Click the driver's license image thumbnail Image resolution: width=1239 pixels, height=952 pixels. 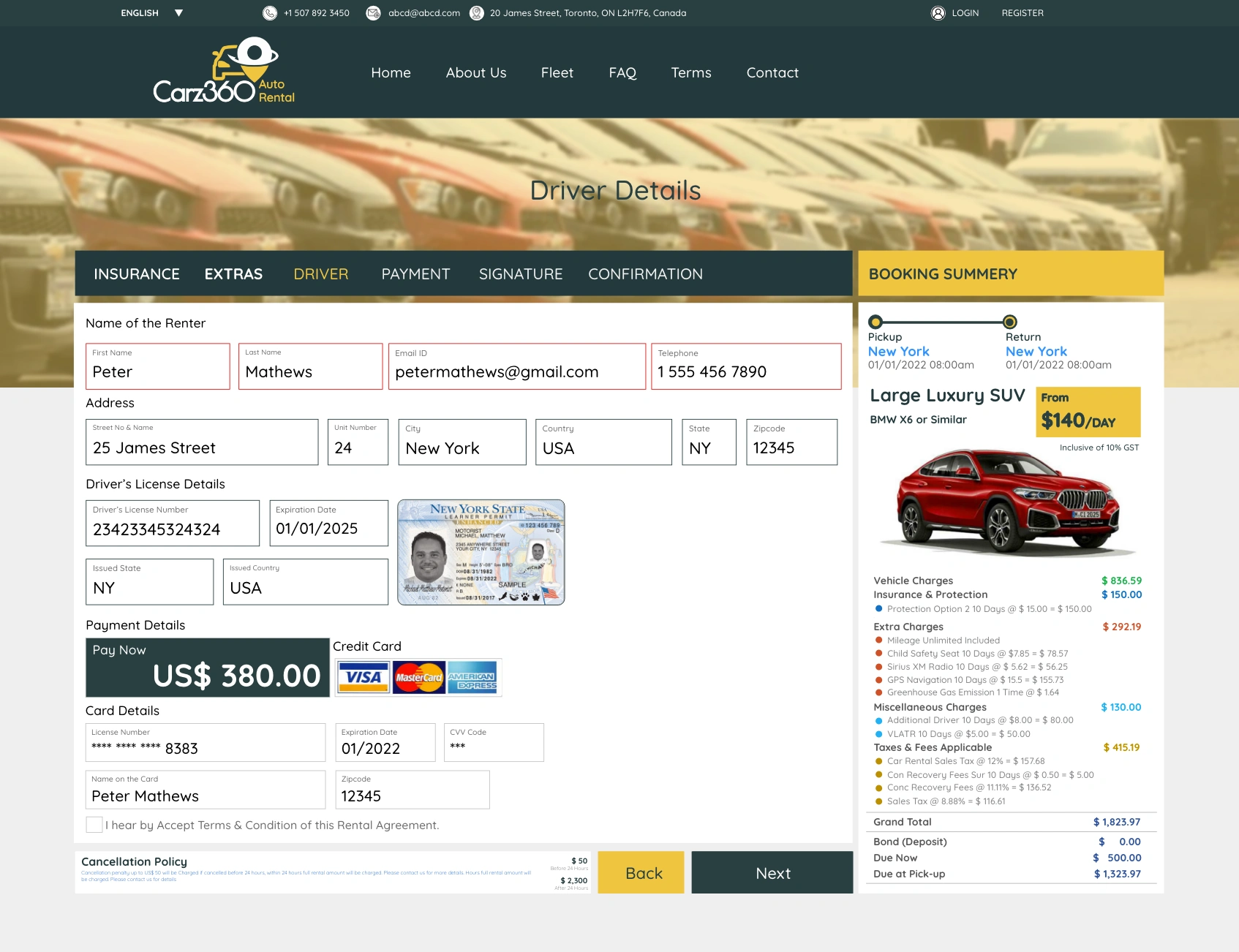[481, 553]
